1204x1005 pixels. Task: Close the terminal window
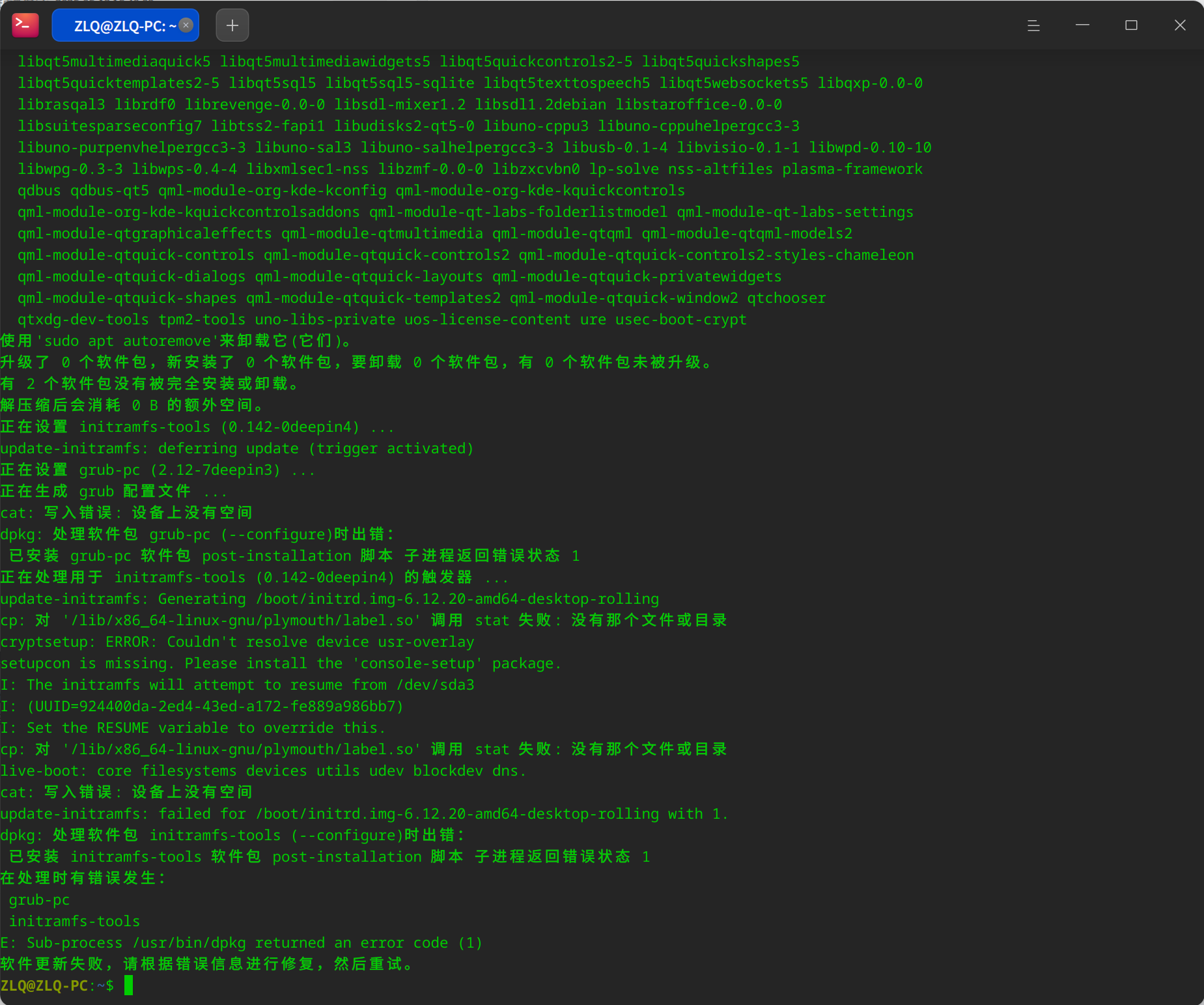point(1180,25)
